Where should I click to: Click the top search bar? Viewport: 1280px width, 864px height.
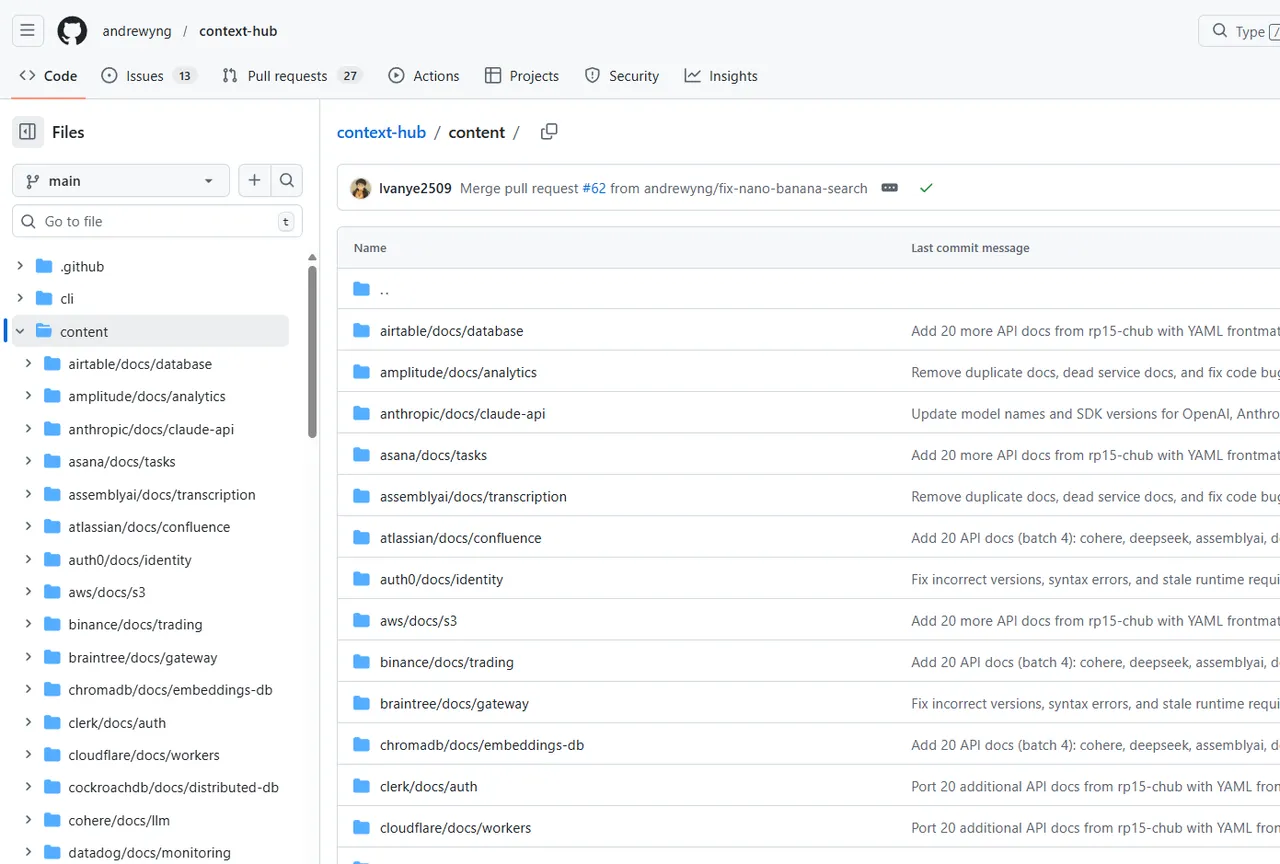1239,31
